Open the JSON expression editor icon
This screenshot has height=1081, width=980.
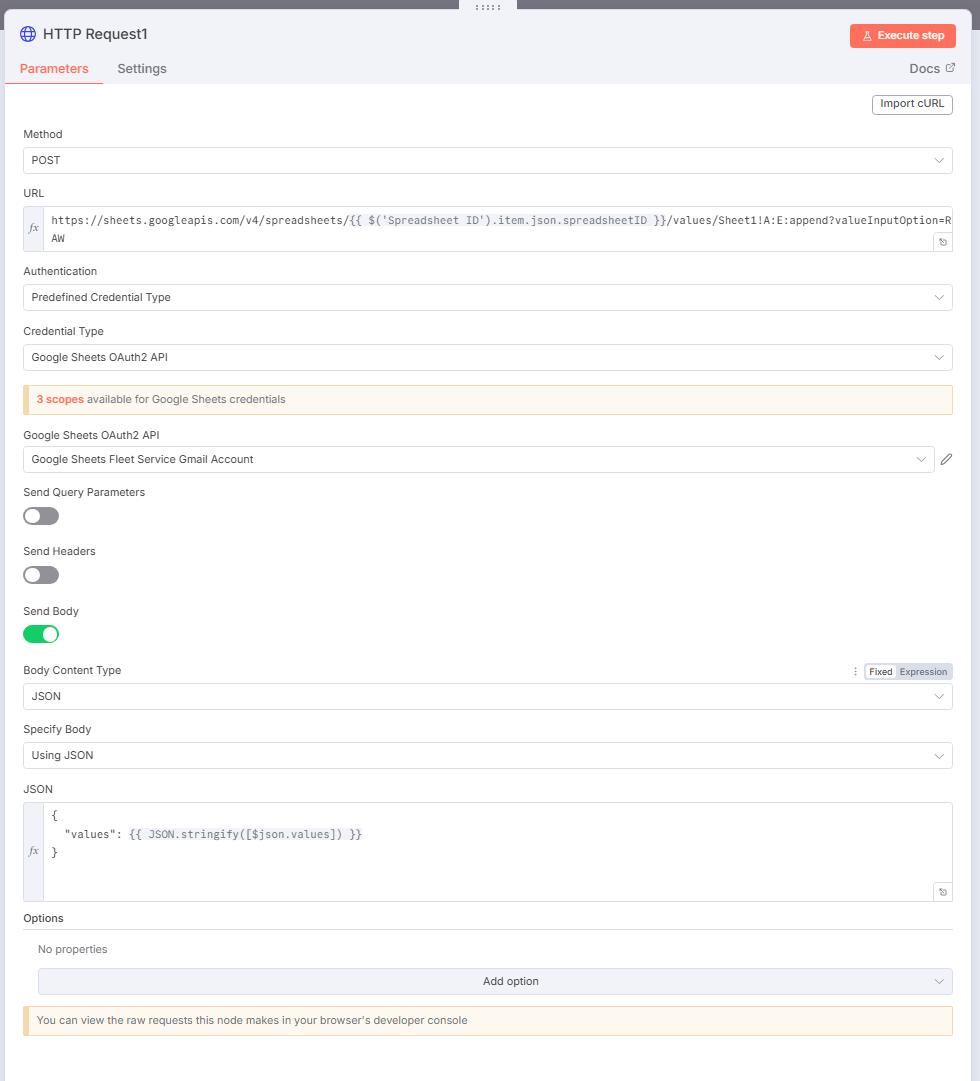click(942, 892)
